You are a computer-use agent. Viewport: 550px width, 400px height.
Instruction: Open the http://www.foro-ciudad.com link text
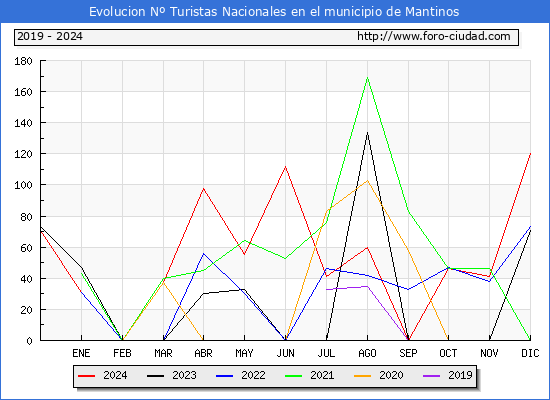click(x=434, y=36)
